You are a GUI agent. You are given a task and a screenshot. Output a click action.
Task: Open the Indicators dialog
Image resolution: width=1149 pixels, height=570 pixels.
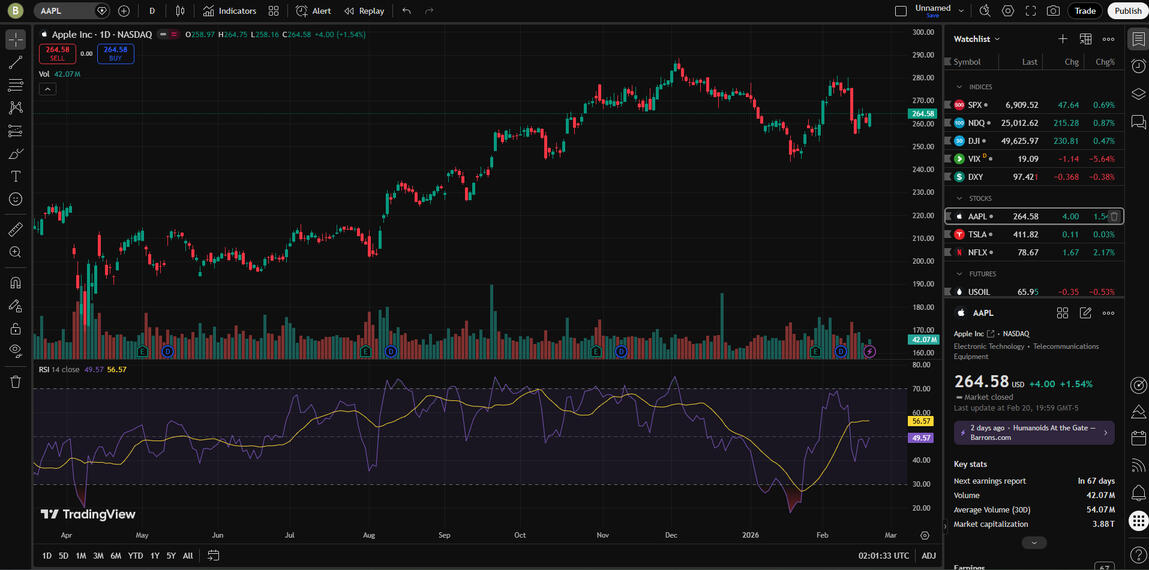click(229, 11)
